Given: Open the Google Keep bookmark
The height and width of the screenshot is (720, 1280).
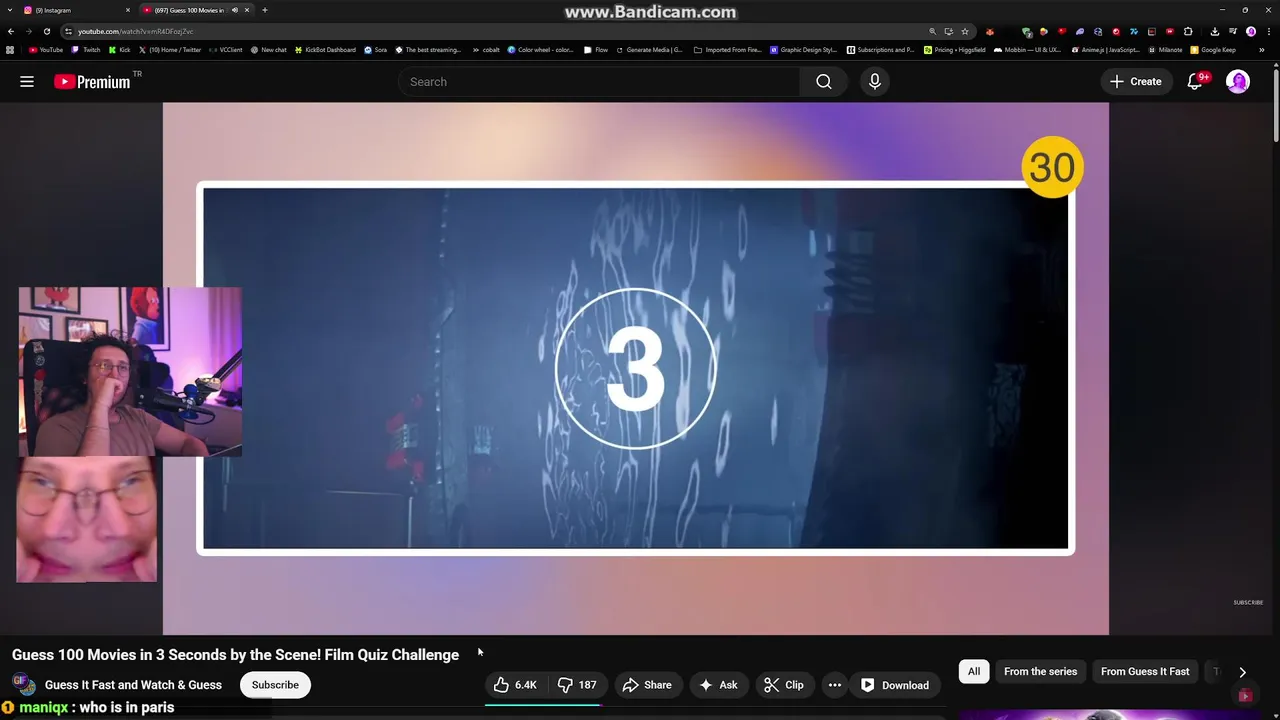Looking at the screenshot, I should point(1213,49).
